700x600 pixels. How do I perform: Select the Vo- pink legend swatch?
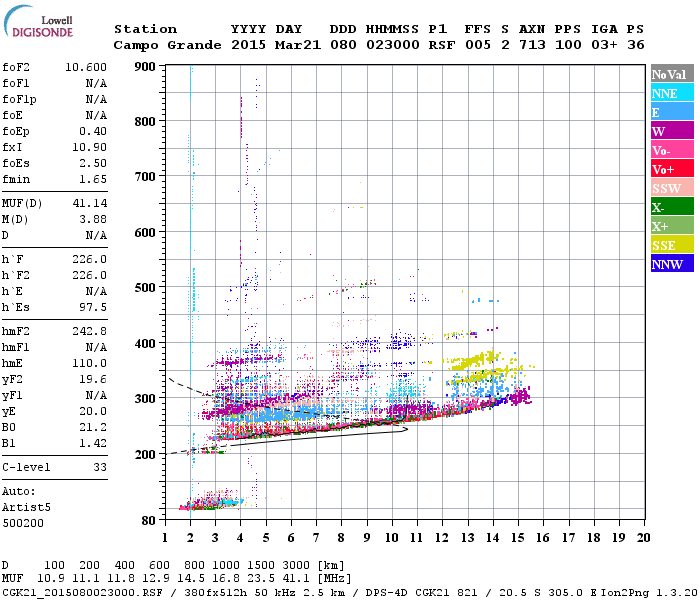coord(672,150)
